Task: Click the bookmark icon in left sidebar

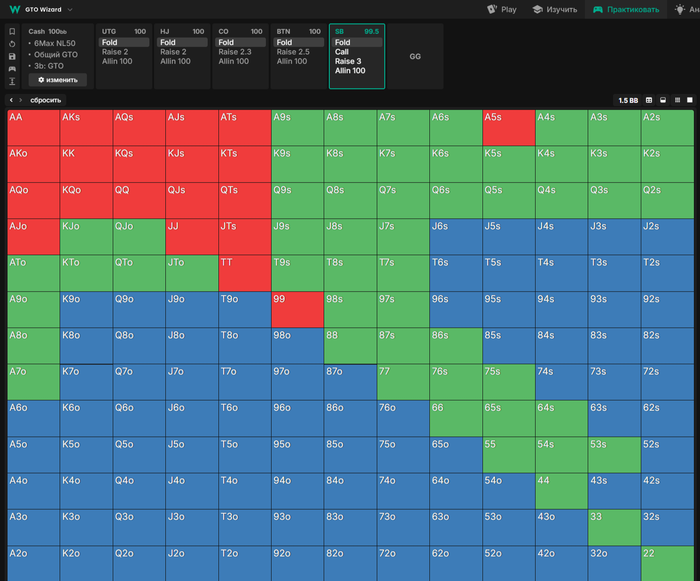Action: (12, 31)
